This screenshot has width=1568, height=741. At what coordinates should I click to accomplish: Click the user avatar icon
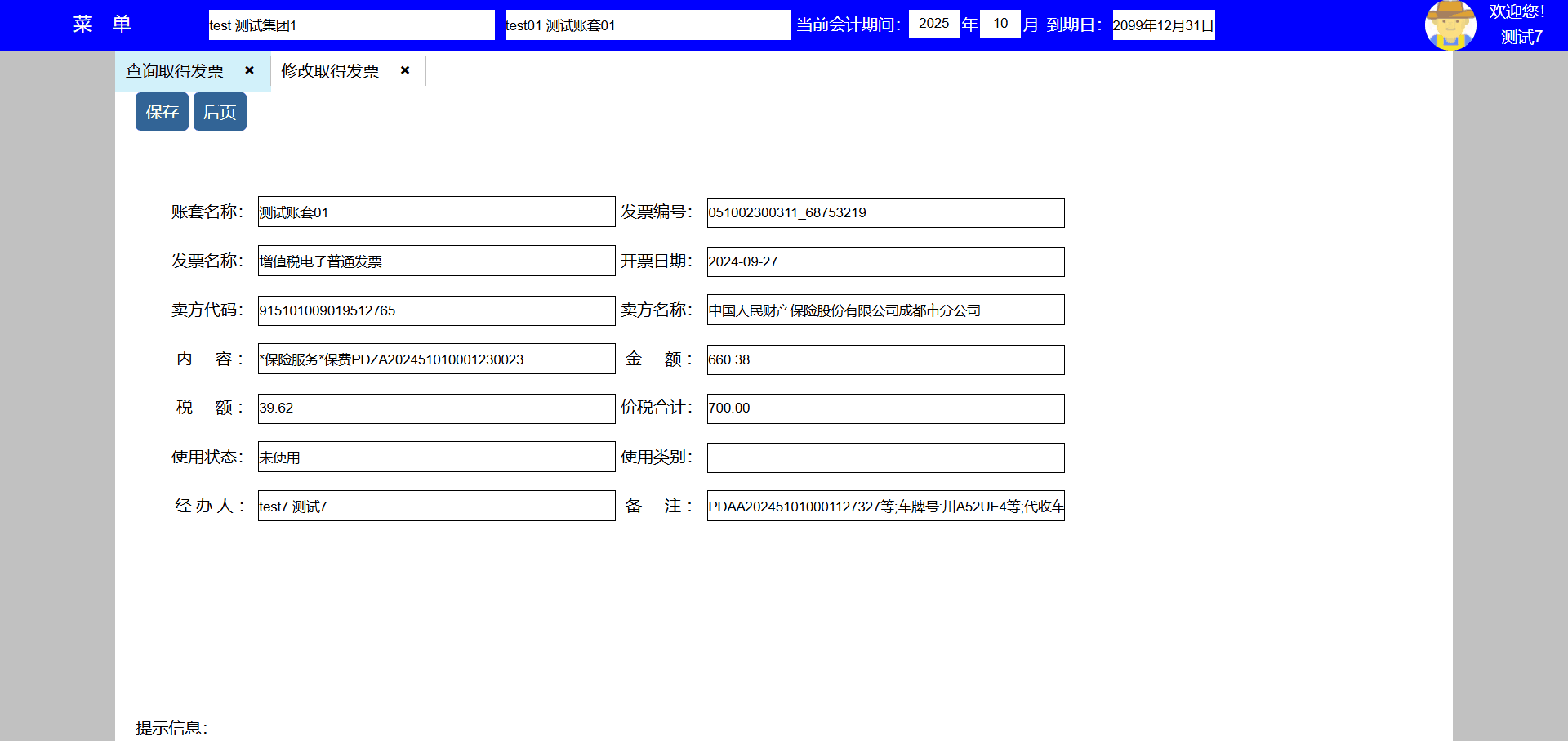click(x=1450, y=25)
